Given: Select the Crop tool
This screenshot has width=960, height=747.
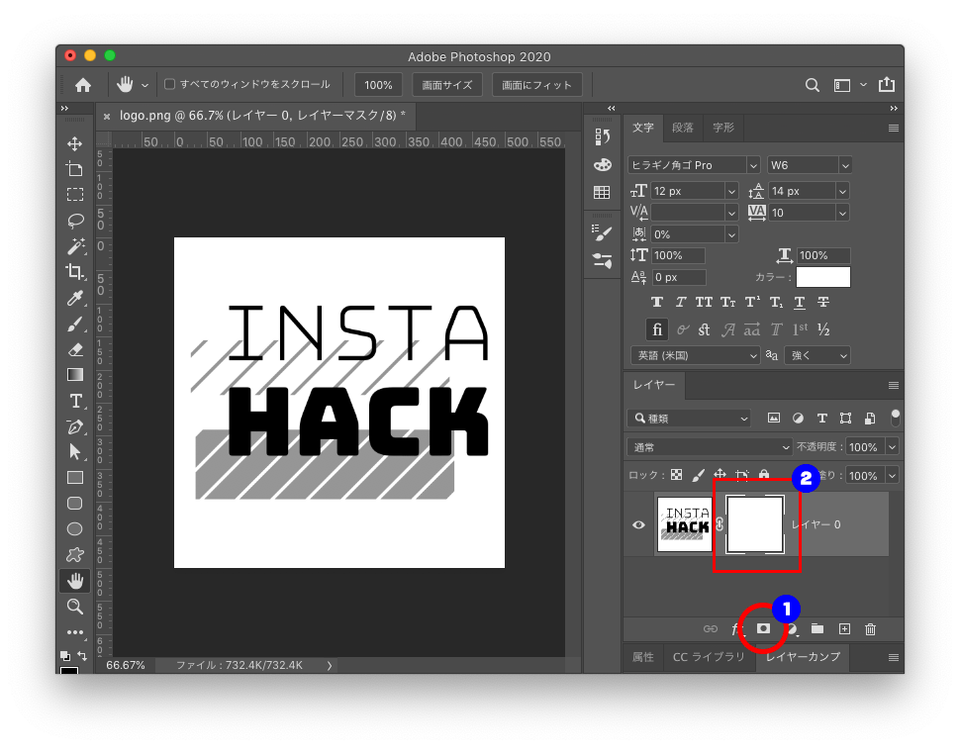Looking at the screenshot, I should (75, 272).
